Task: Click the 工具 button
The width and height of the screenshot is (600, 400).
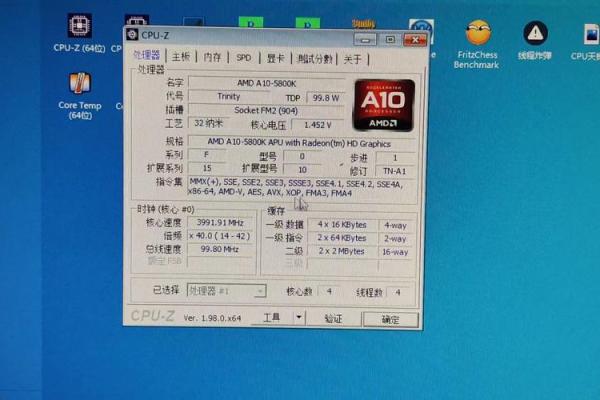Action: 272,317
